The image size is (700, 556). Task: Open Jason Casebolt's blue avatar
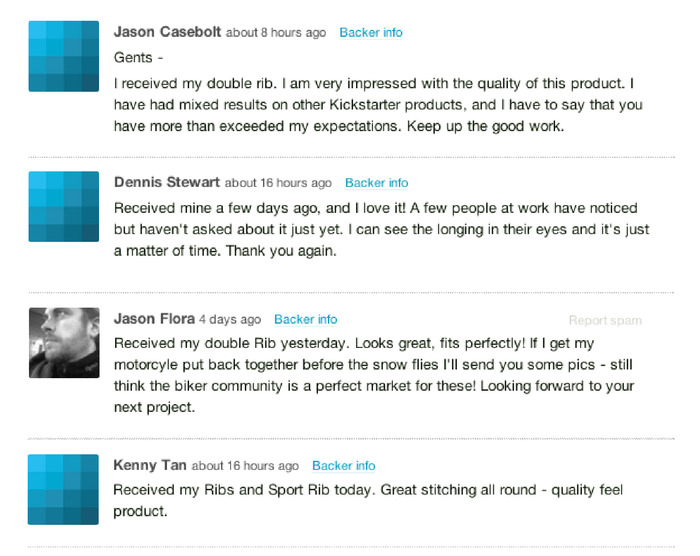pos(64,56)
